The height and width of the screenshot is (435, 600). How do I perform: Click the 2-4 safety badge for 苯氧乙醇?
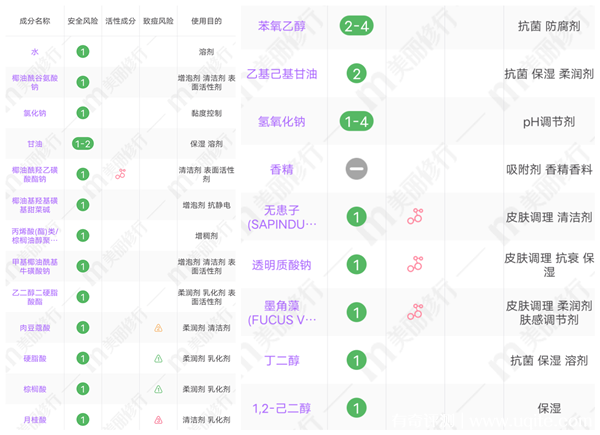(x=356, y=26)
